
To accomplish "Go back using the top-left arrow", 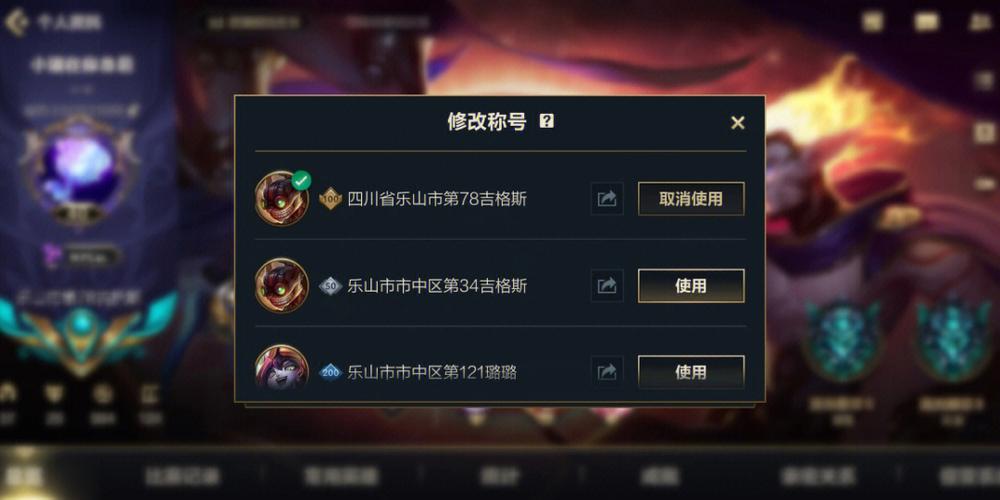I will coord(15,22).
